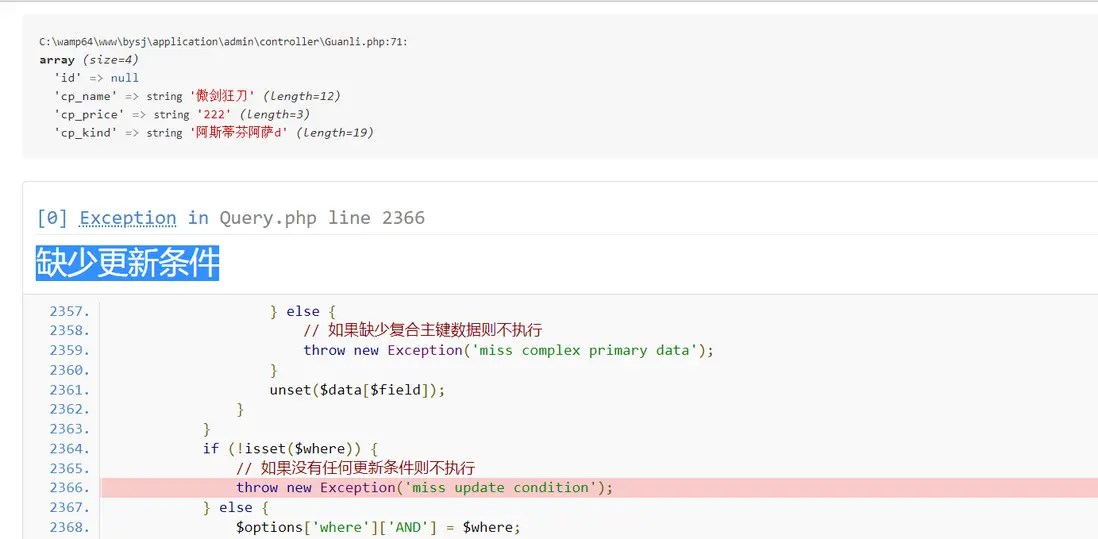Viewport: 1098px width, 539px height.
Task: Click the 'Query.php line 2366' header text
Action: point(322,218)
